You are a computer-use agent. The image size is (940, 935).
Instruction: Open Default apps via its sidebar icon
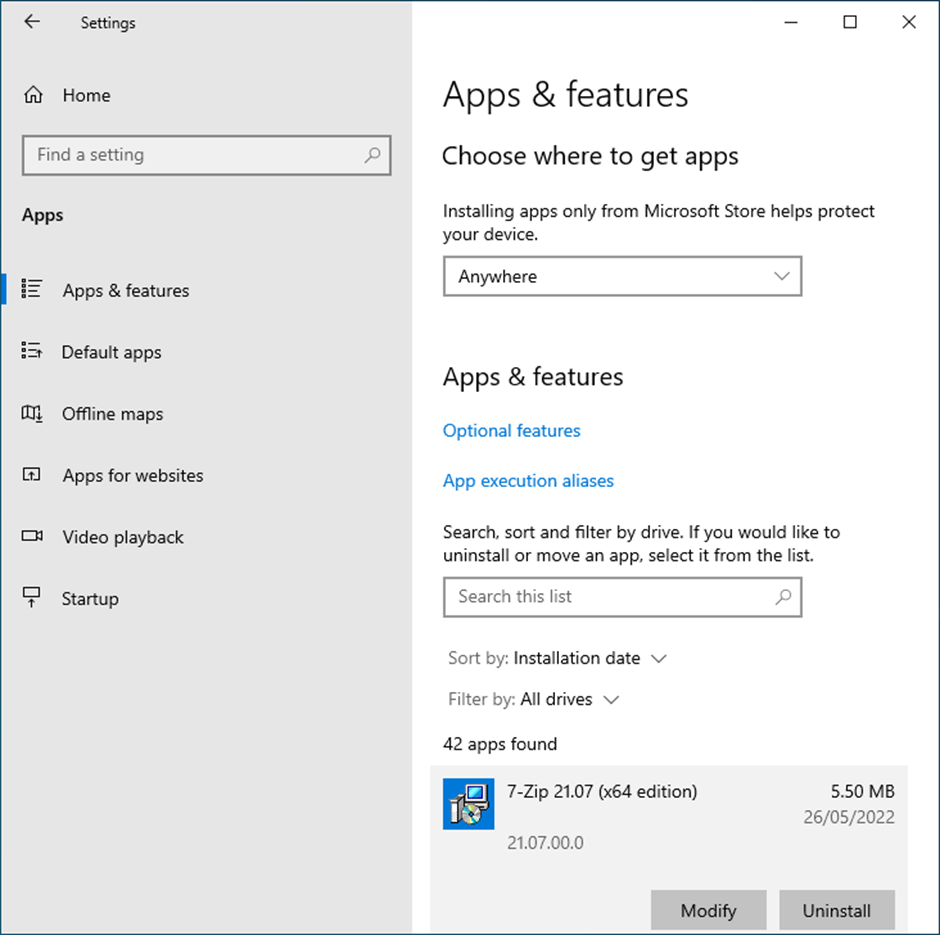pos(31,351)
